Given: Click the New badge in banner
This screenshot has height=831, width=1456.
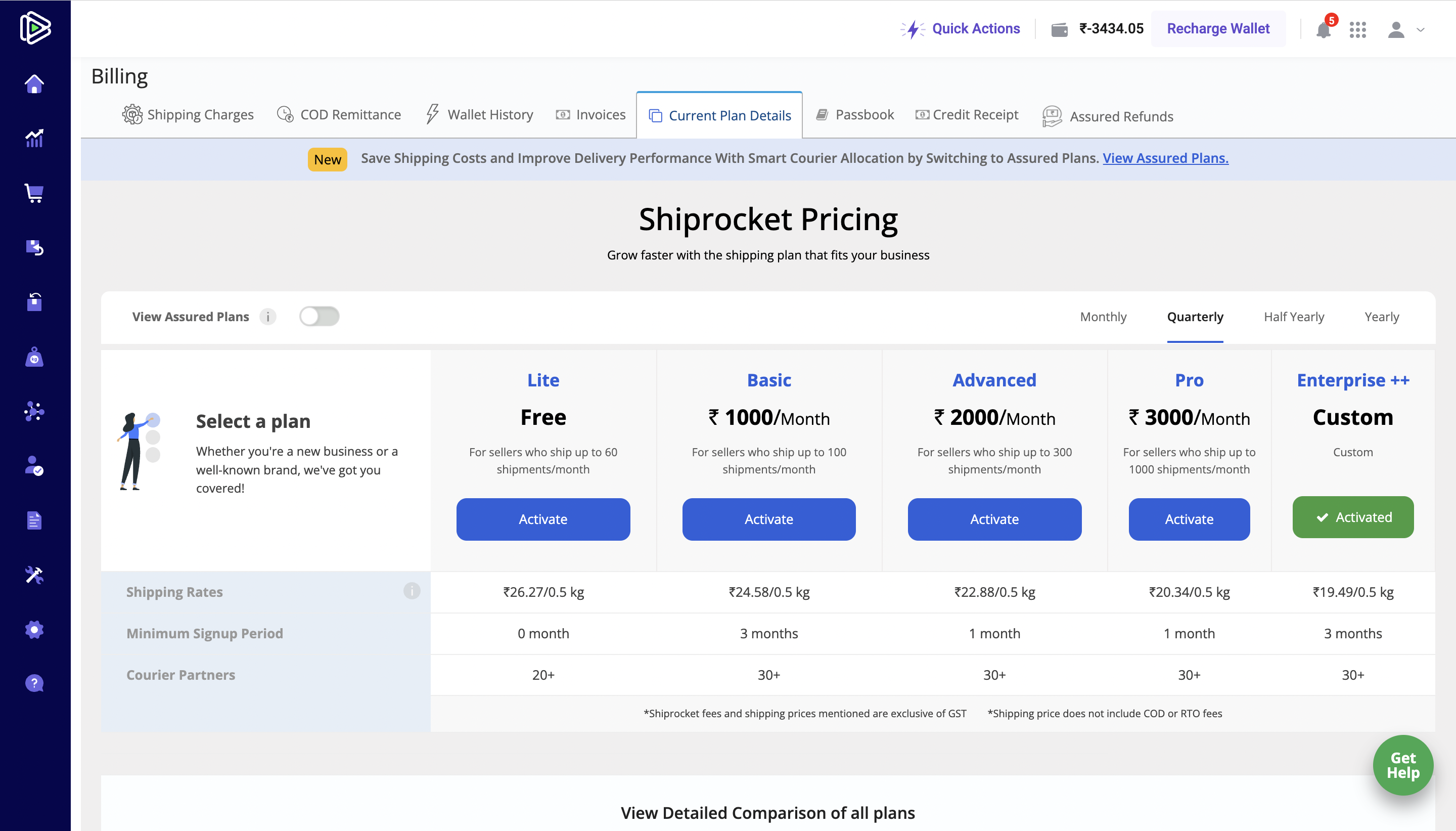Looking at the screenshot, I should (327, 159).
